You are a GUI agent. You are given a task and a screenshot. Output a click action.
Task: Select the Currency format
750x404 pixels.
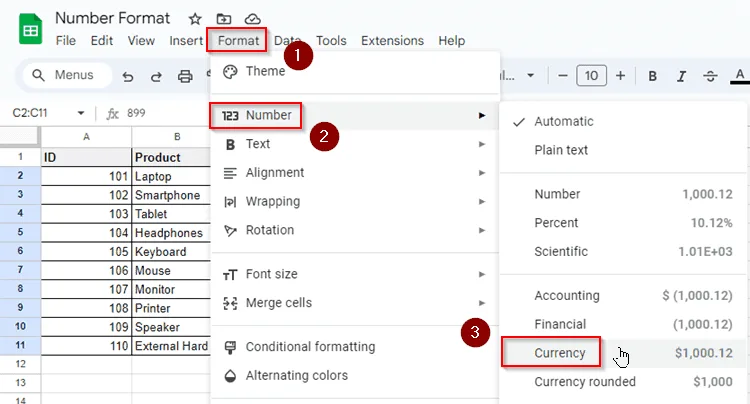click(623, 353)
